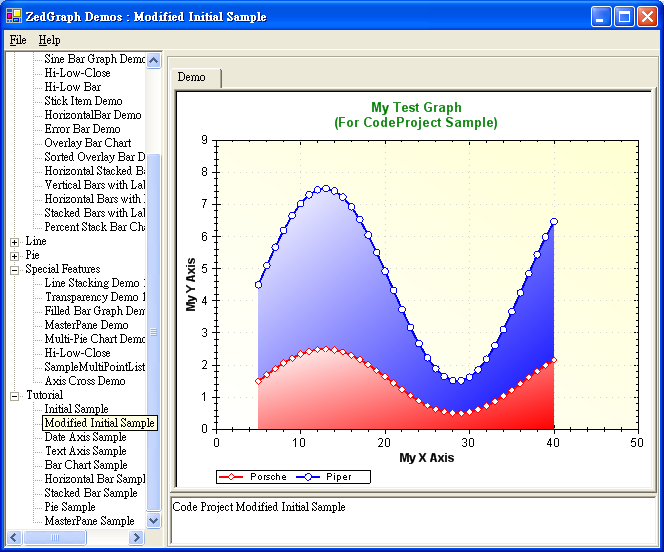Click the tree scroll down arrow
Image resolution: width=664 pixels, height=552 pixels.
(x=153, y=520)
